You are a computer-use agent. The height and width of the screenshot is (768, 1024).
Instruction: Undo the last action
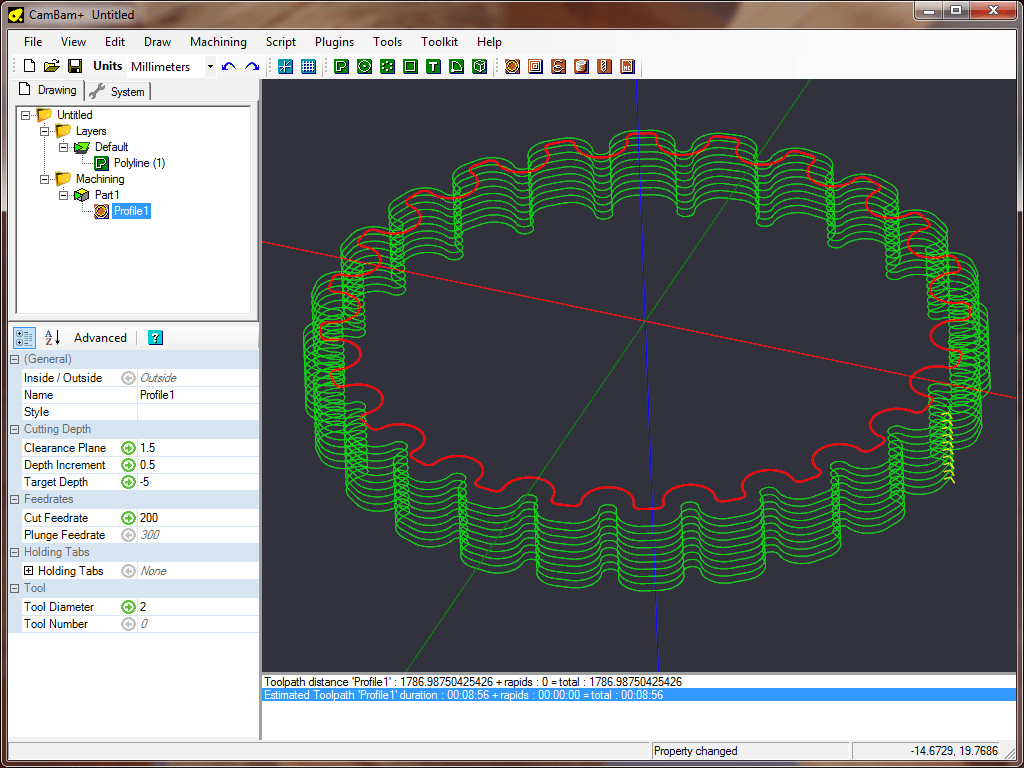point(229,66)
